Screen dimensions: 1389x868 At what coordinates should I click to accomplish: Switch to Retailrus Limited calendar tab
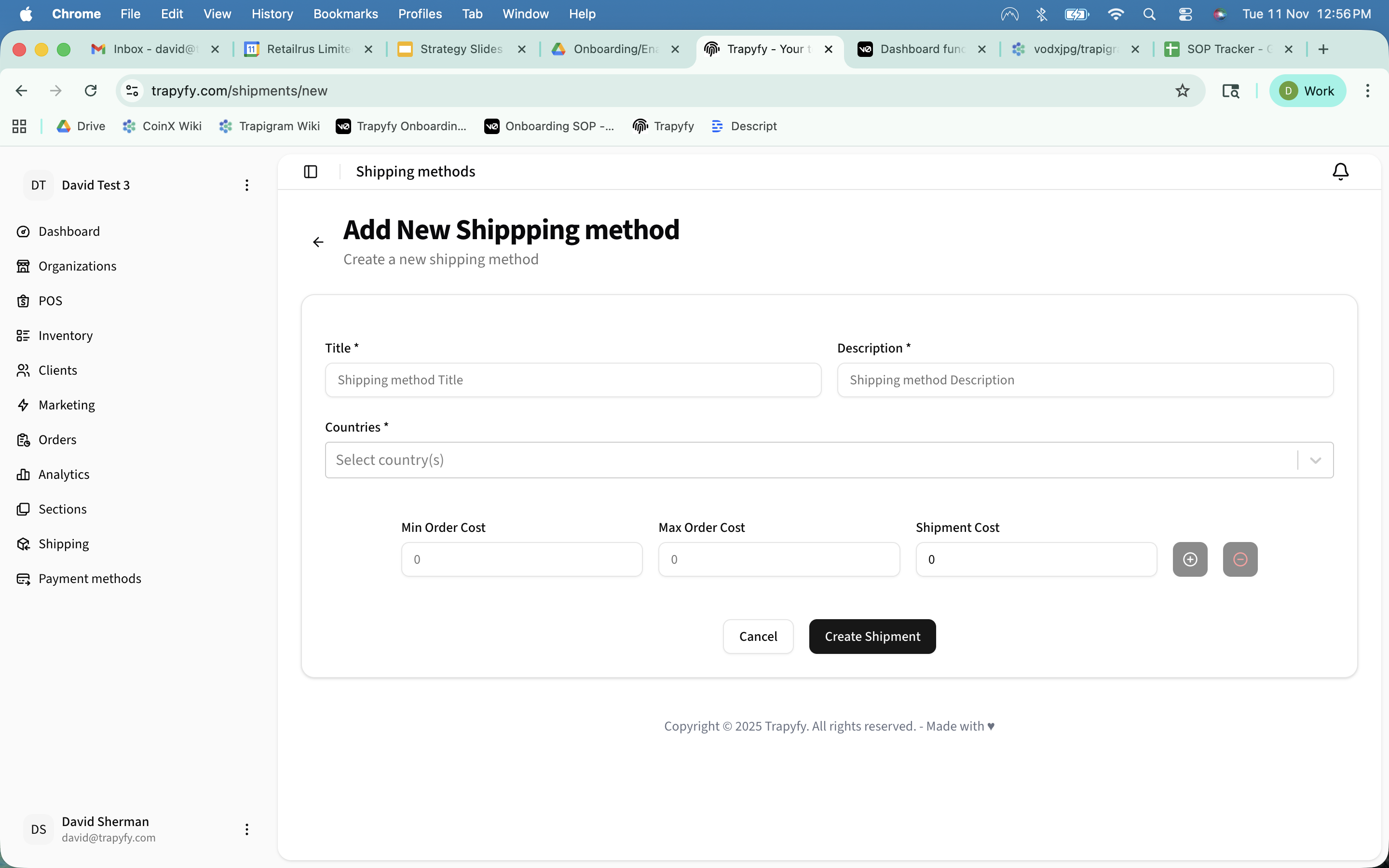pyautogui.click(x=308, y=49)
